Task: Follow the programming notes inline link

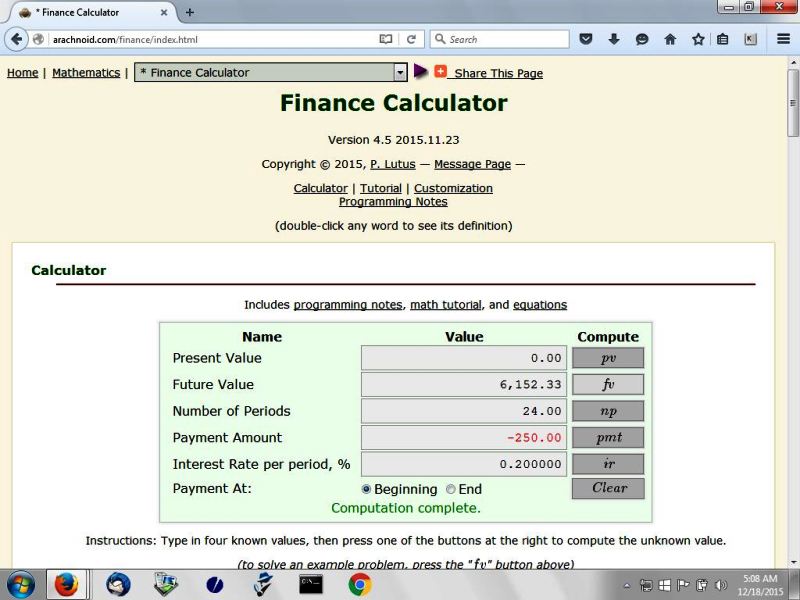Action: click(x=348, y=305)
